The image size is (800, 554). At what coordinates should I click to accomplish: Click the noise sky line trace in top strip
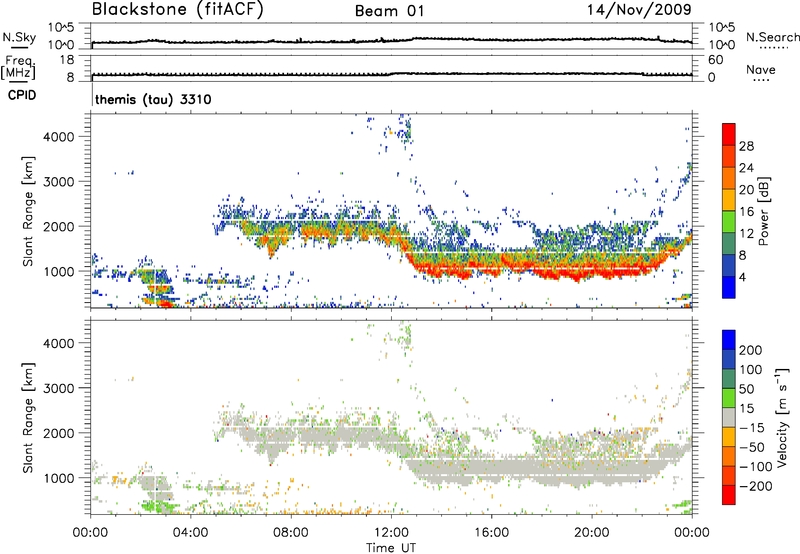point(391,40)
